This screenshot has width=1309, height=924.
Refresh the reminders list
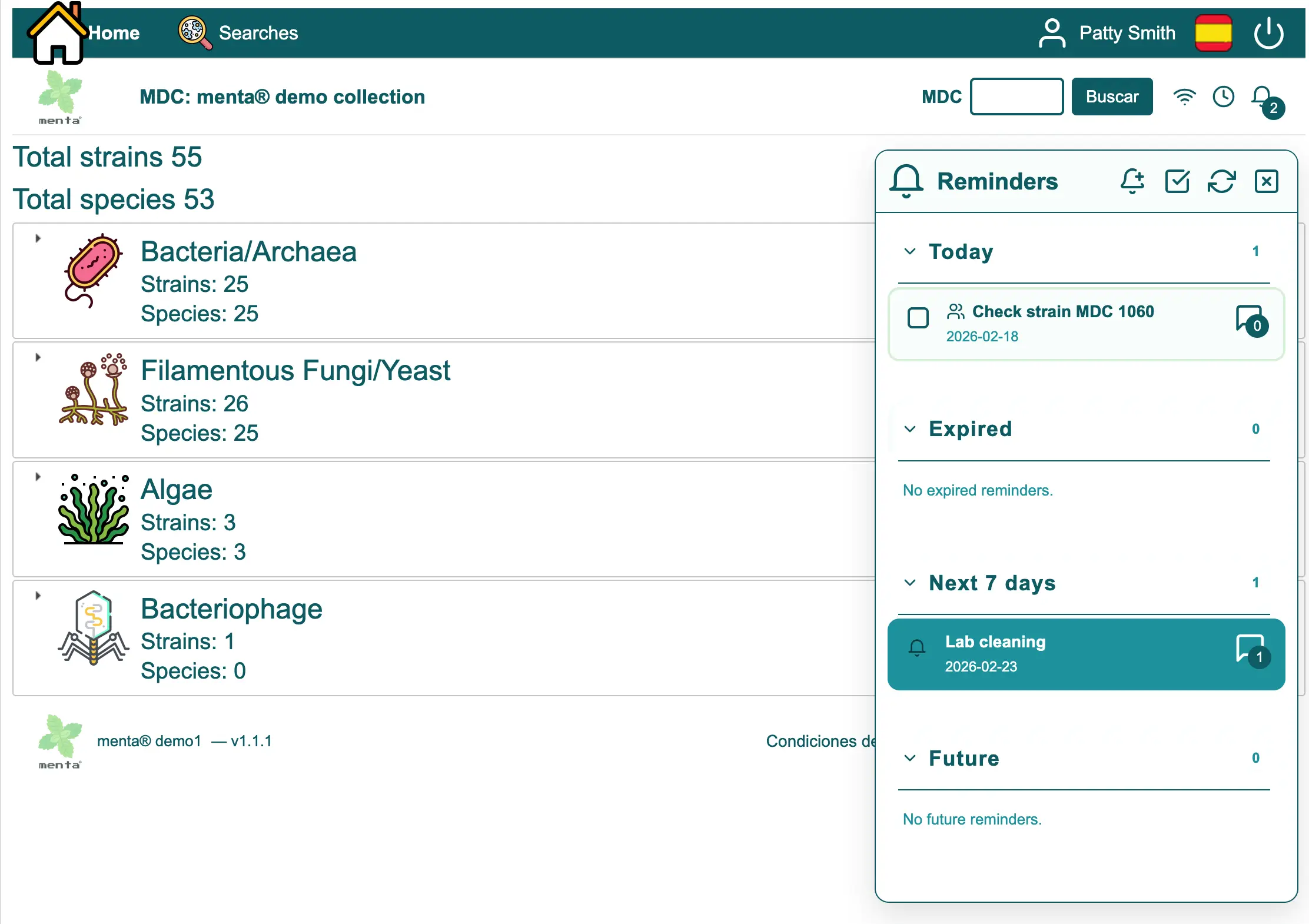(x=1222, y=181)
